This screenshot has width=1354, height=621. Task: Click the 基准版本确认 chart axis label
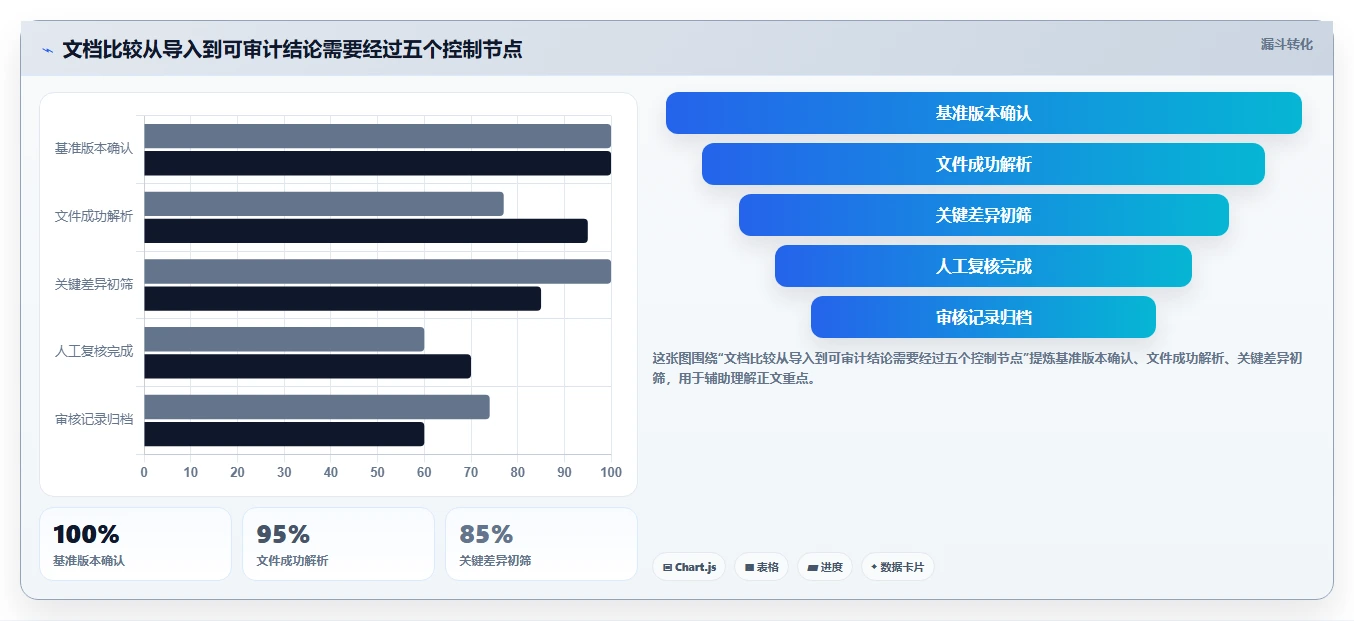[x=94, y=148]
